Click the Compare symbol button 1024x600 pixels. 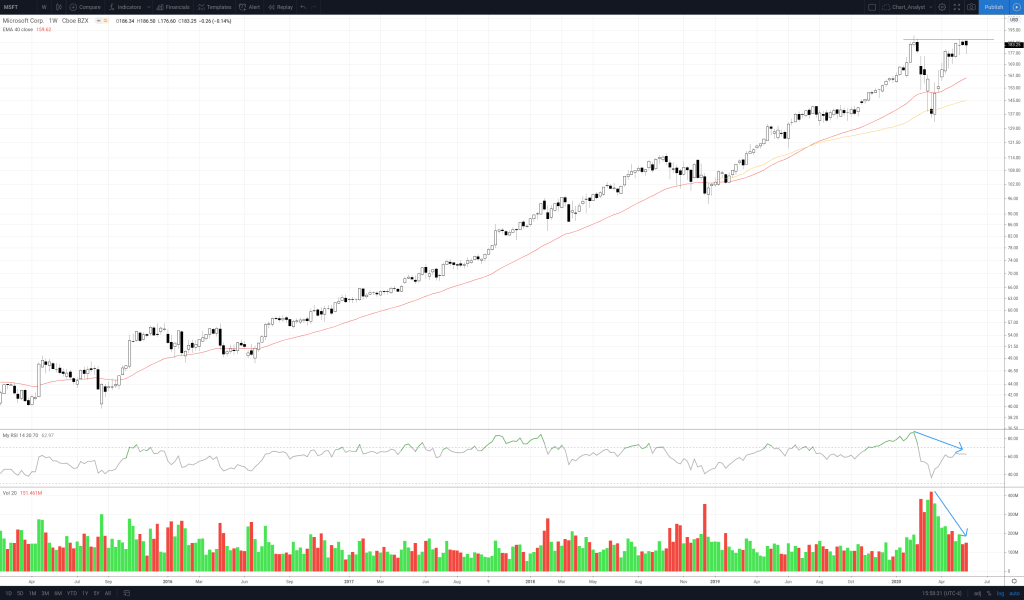coord(85,7)
